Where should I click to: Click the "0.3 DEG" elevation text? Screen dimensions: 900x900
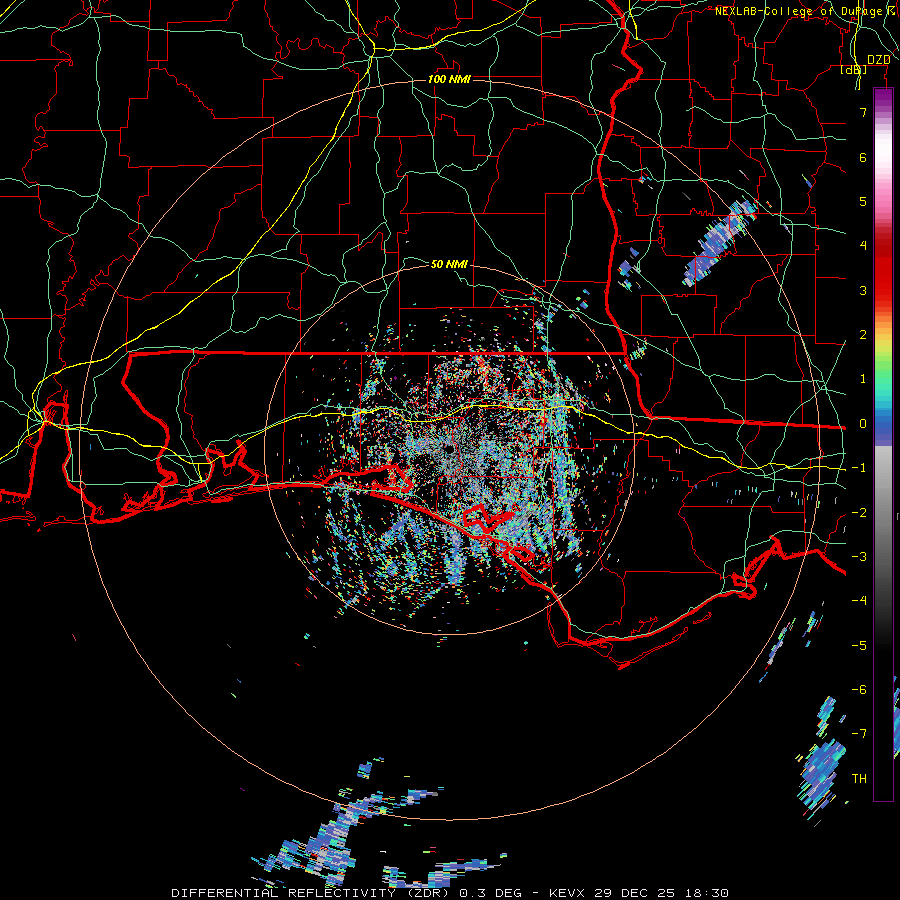point(488,893)
